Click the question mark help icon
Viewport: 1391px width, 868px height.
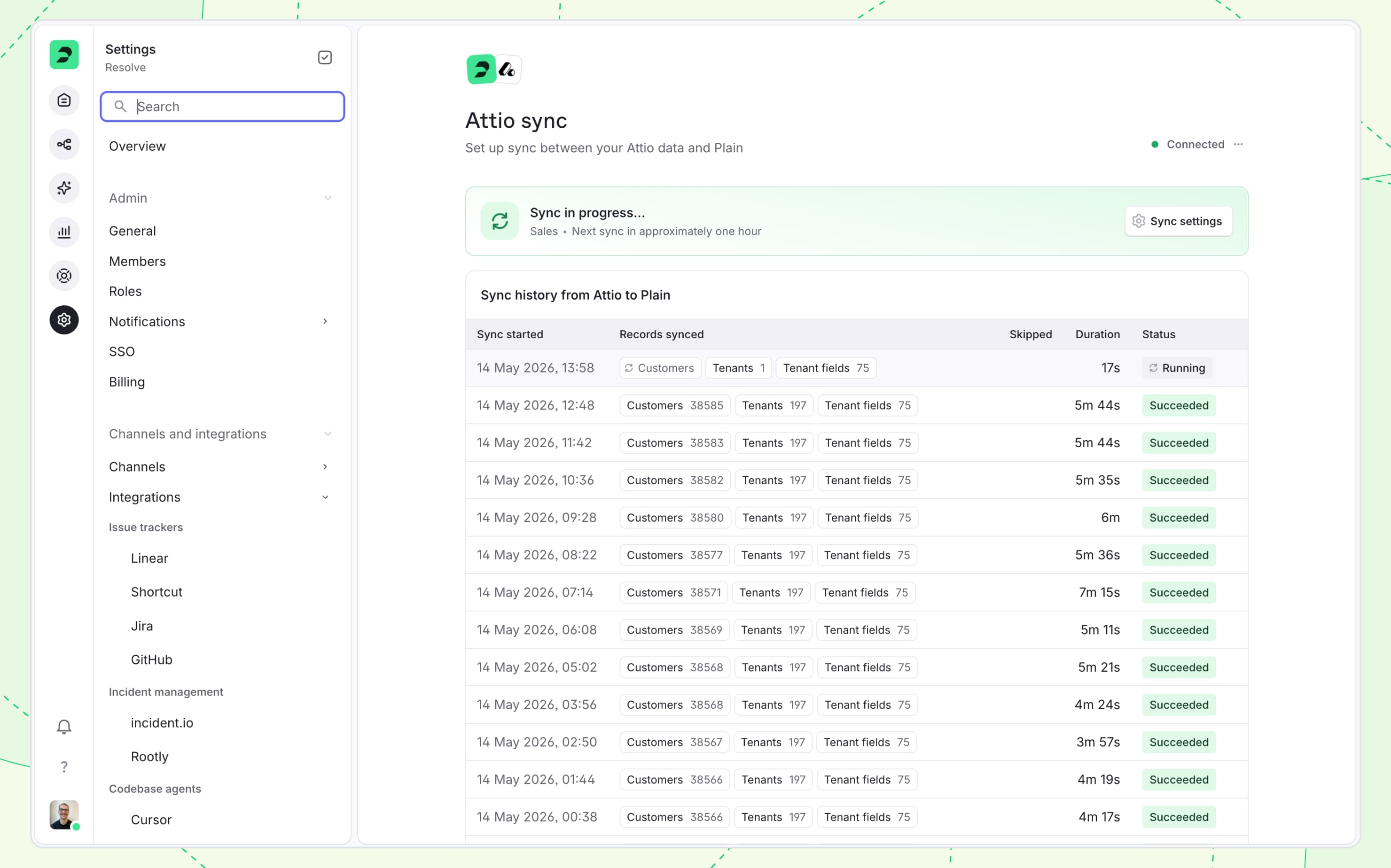click(x=64, y=767)
